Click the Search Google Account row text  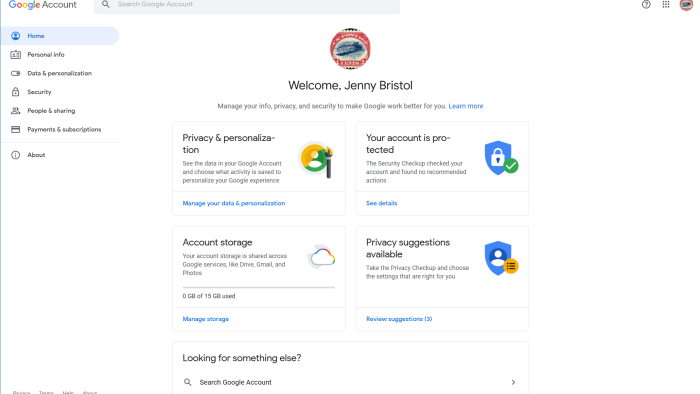click(x=235, y=382)
